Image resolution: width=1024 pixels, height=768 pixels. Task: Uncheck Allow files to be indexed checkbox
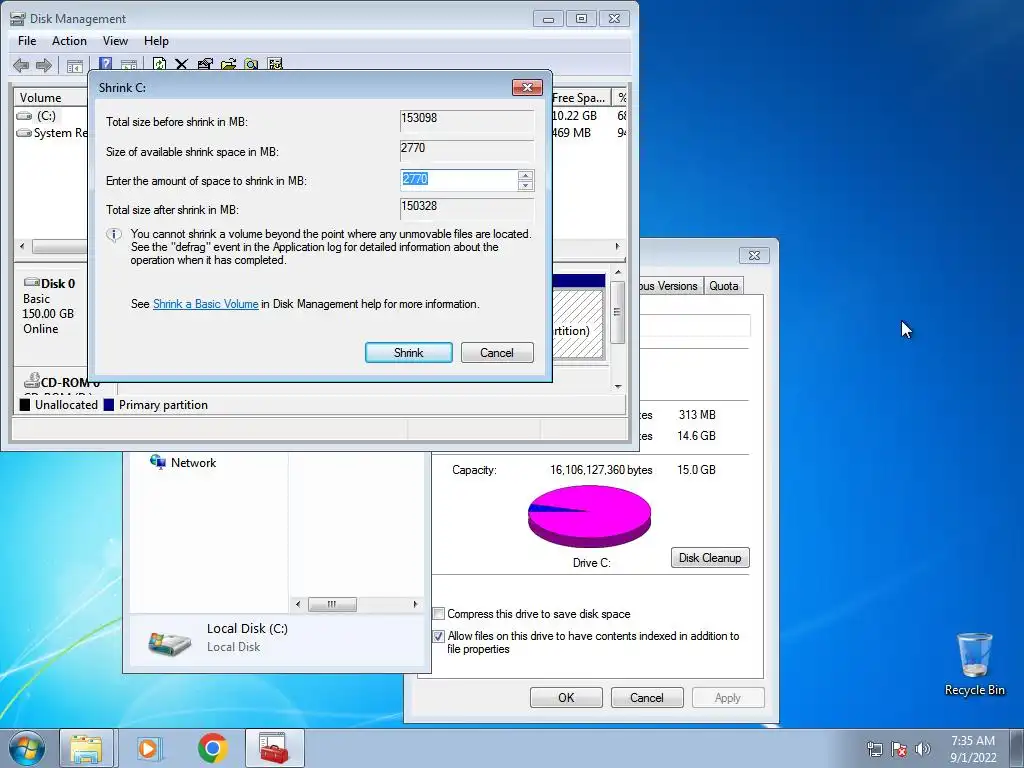(439, 635)
